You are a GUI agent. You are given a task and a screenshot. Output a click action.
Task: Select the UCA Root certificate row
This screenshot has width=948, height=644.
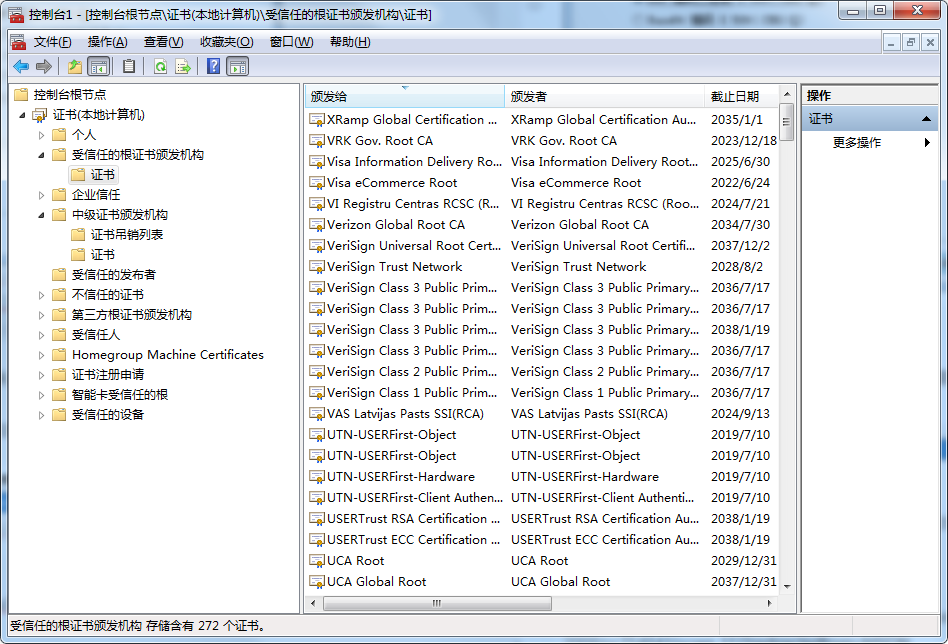(542, 561)
